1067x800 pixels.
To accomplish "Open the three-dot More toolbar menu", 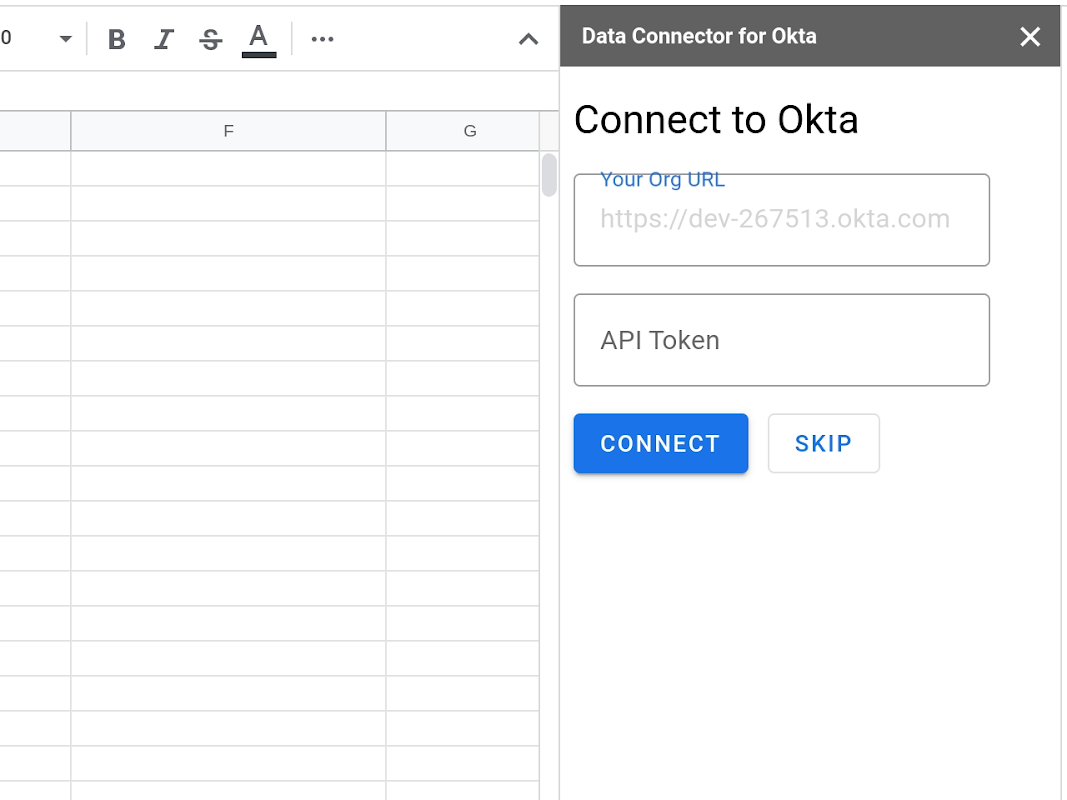I will pyautogui.click(x=322, y=39).
